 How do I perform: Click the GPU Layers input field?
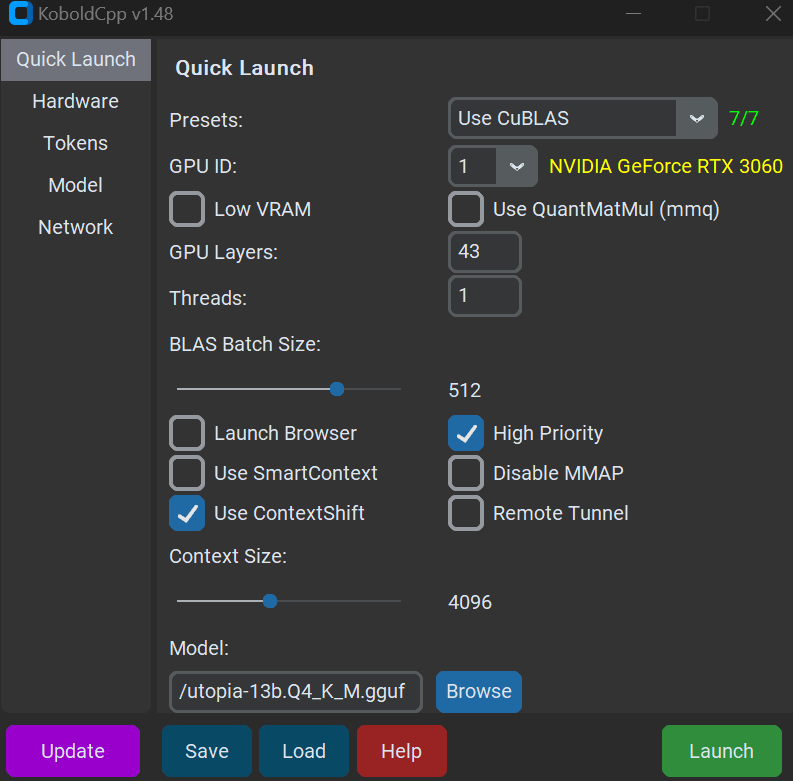point(484,251)
